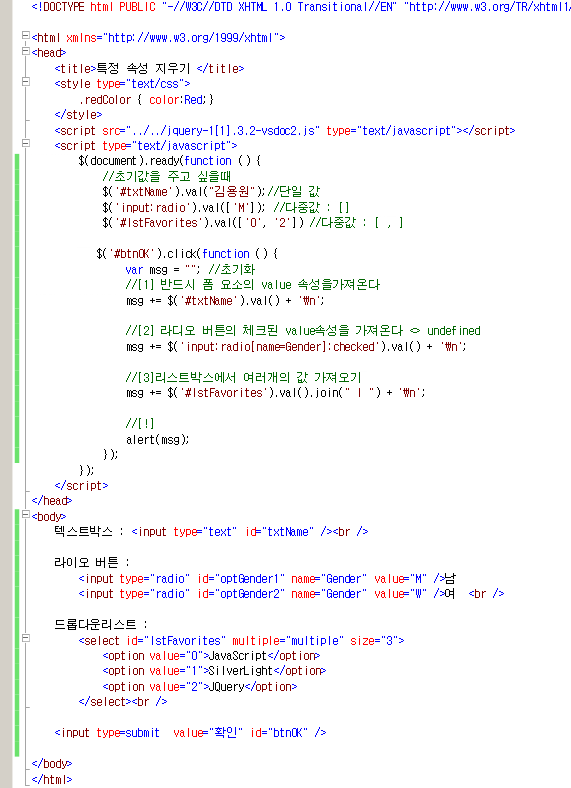Collapse the html element outline node
571x788 pixels.
click(x=26, y=35)
